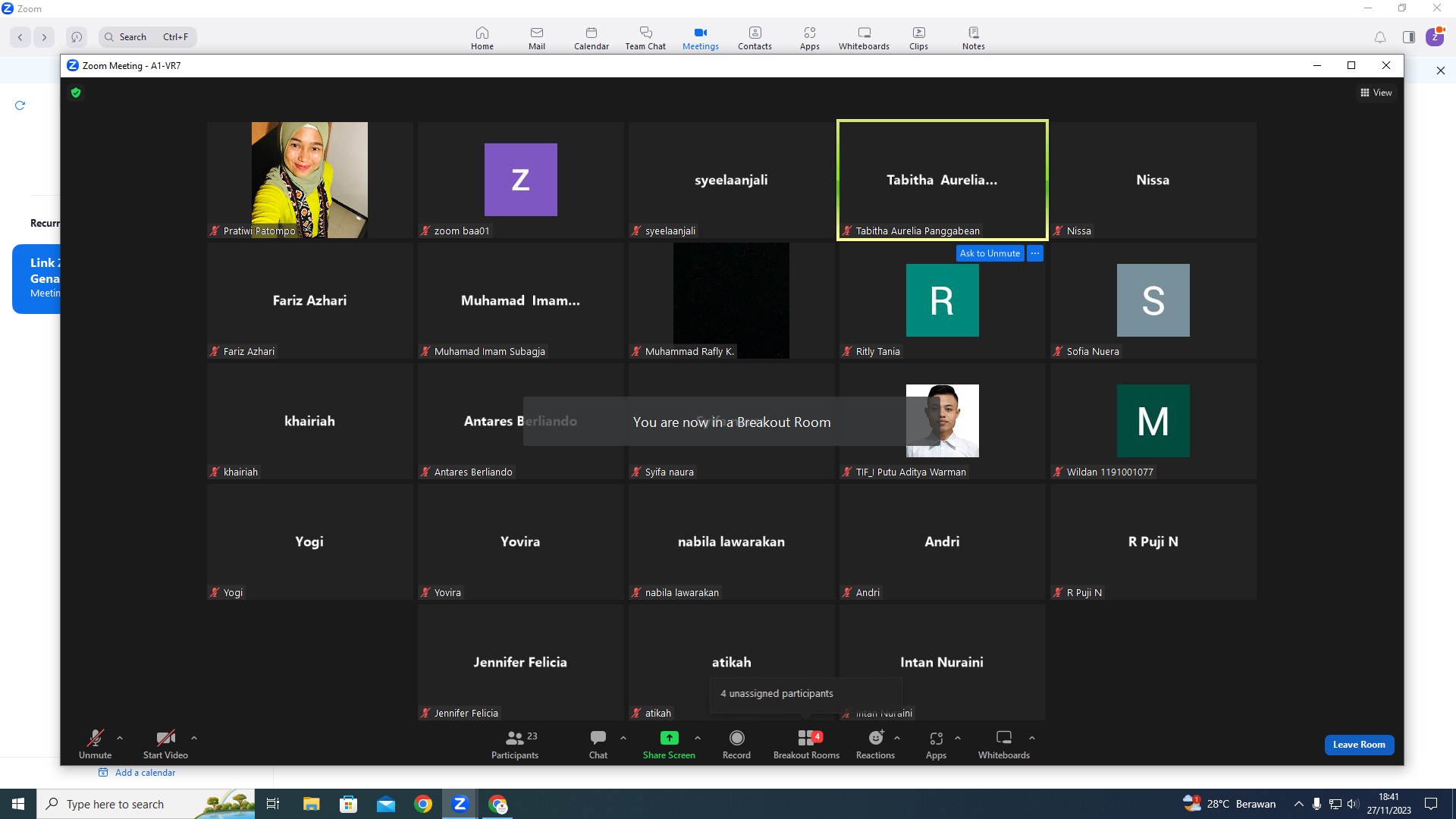Click the Leave Room button

1359,745
